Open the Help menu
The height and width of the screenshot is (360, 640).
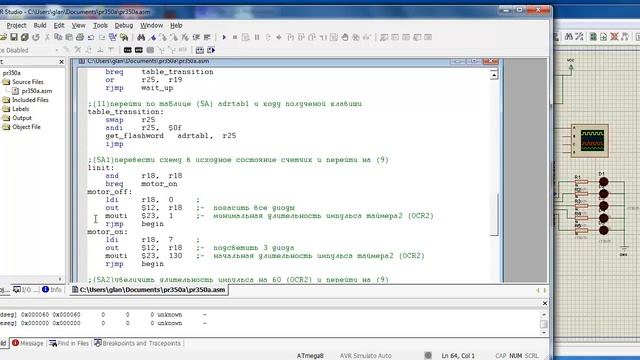[x=176, y=25]
